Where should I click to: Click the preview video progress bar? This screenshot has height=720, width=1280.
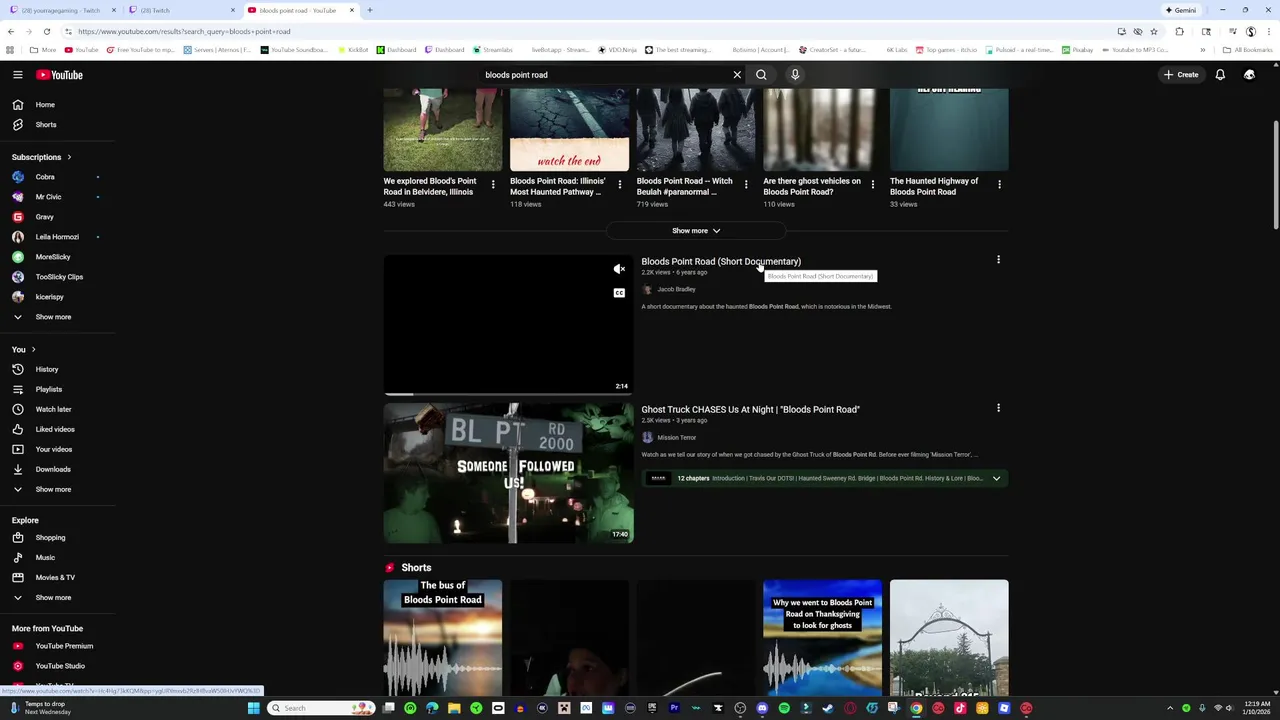click(509, 394)
